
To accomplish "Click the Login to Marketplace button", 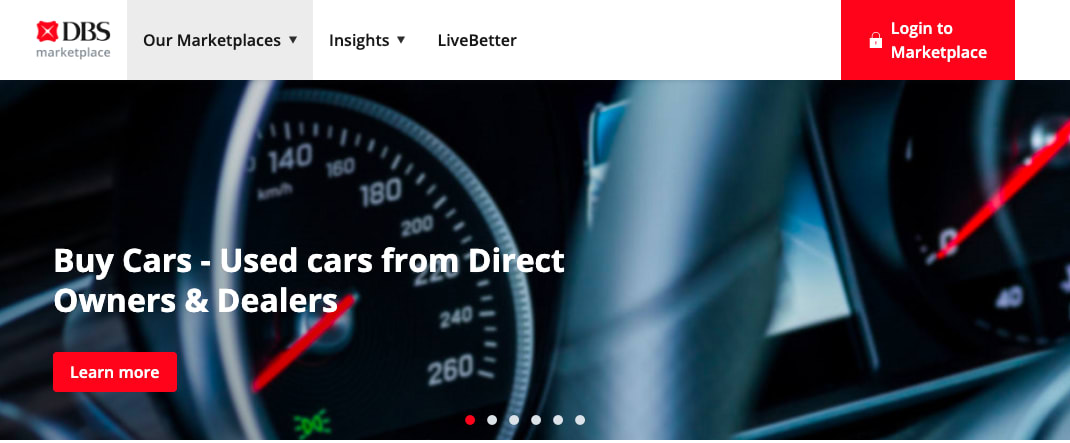I will pyautogui.click(x=928, y=40).
